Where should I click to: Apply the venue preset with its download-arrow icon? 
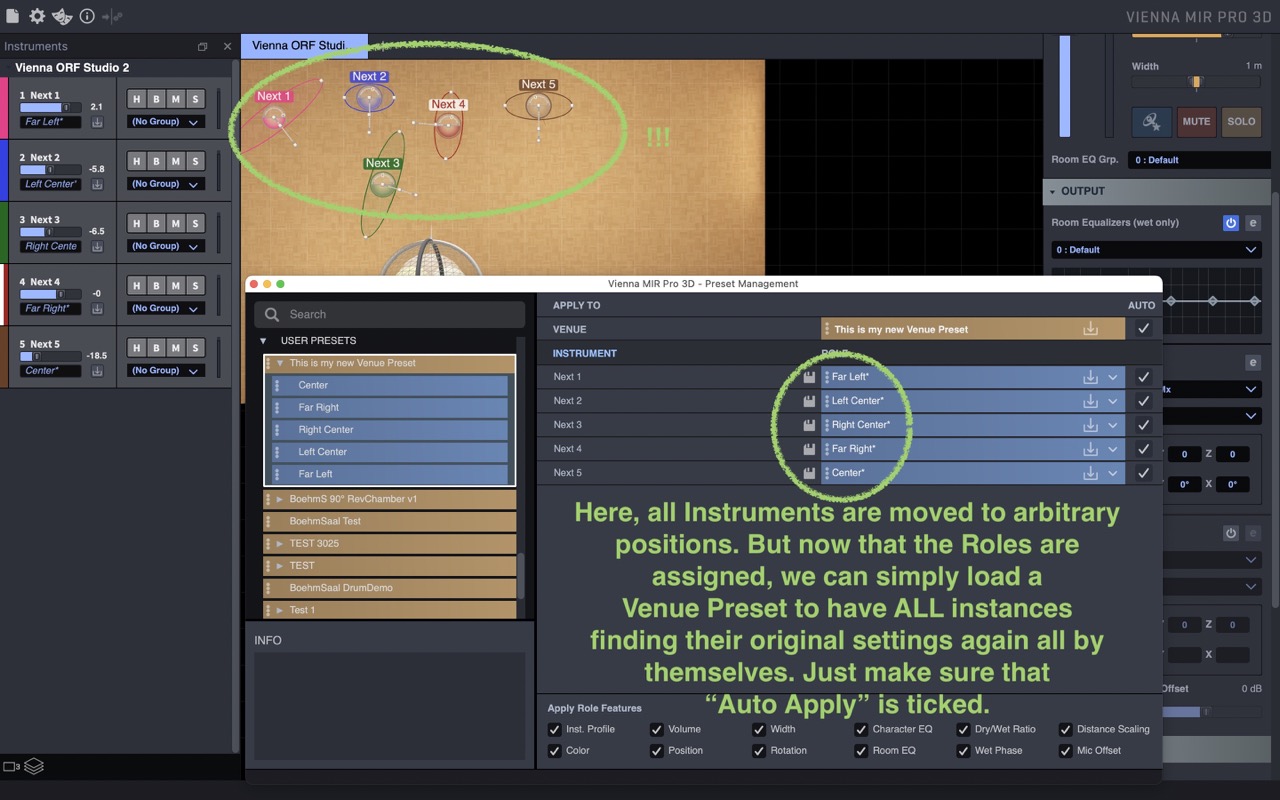click(1090, 329)
